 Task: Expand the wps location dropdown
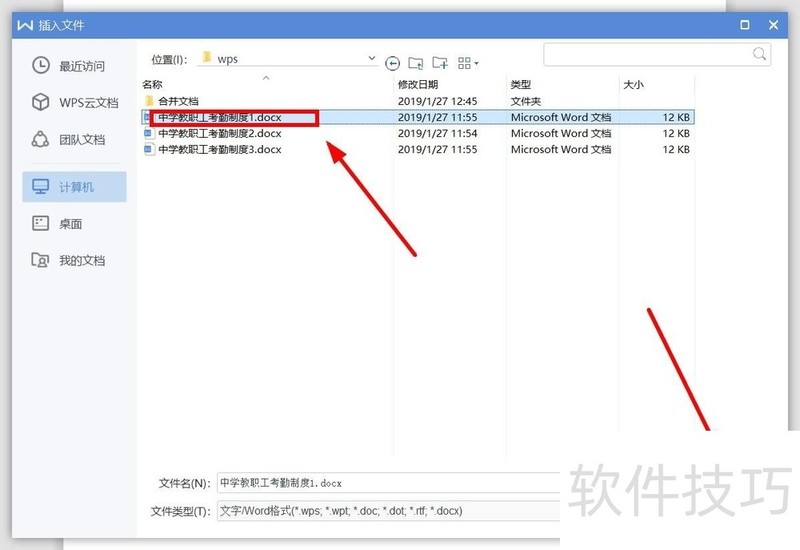tap(372, 59)
